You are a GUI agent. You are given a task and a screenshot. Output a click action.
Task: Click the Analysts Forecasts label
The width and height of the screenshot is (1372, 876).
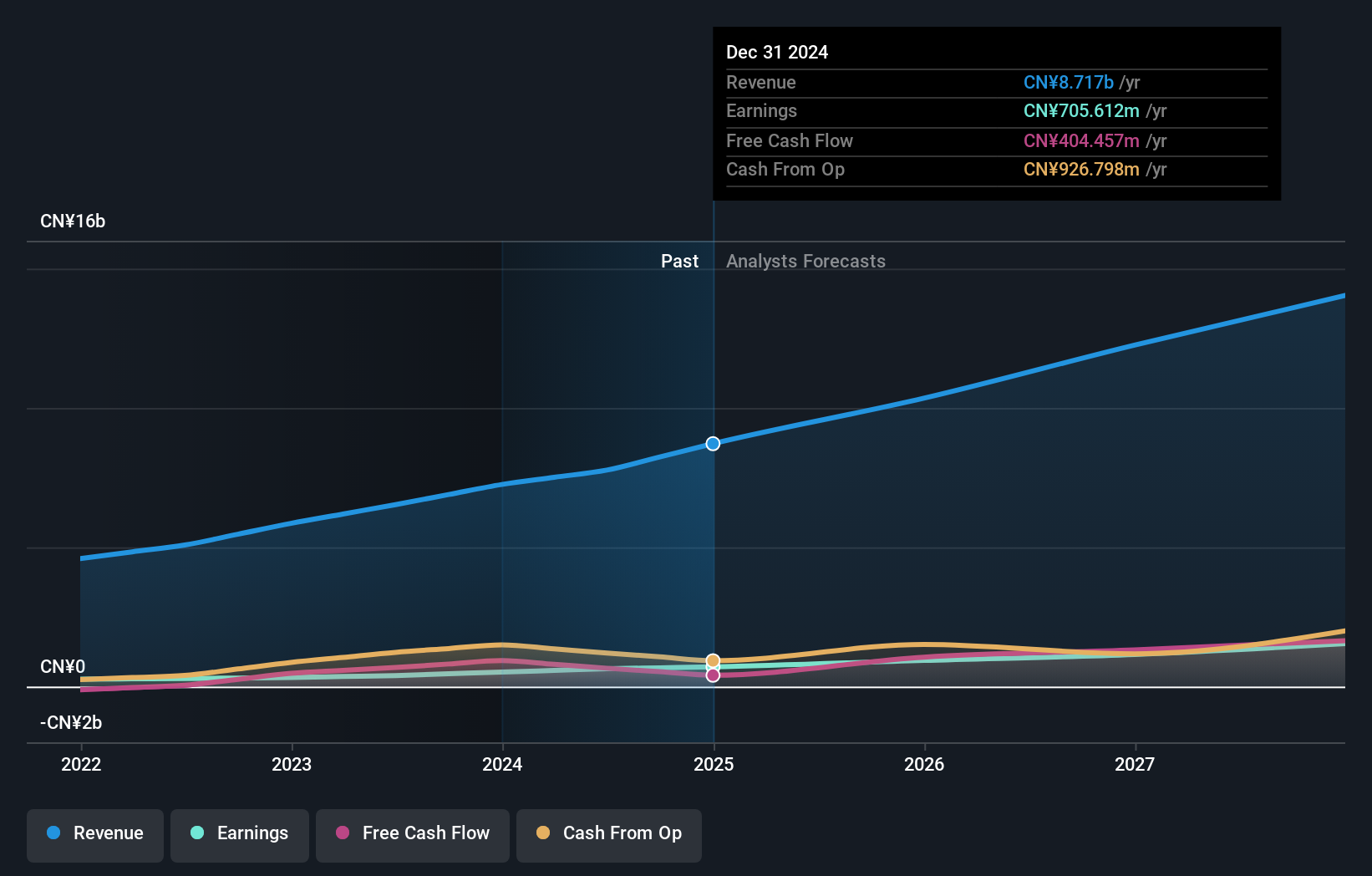[x=805, y=262]
